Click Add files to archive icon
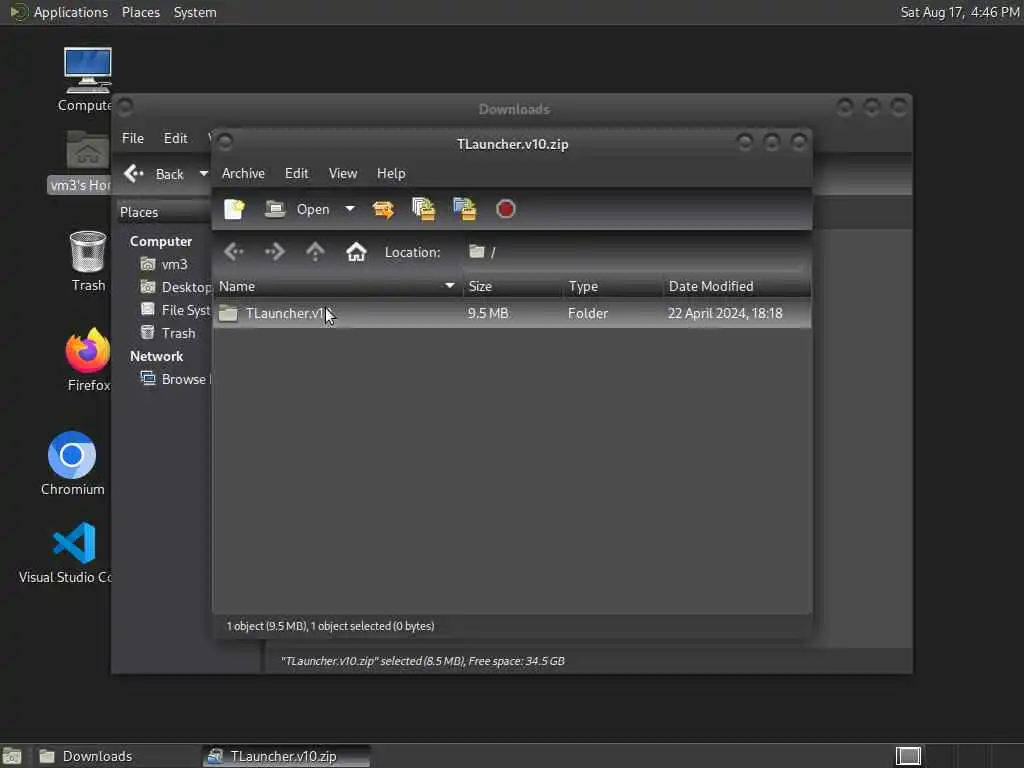This screenshot has width=1024, height=768. (x=424, y=209)
